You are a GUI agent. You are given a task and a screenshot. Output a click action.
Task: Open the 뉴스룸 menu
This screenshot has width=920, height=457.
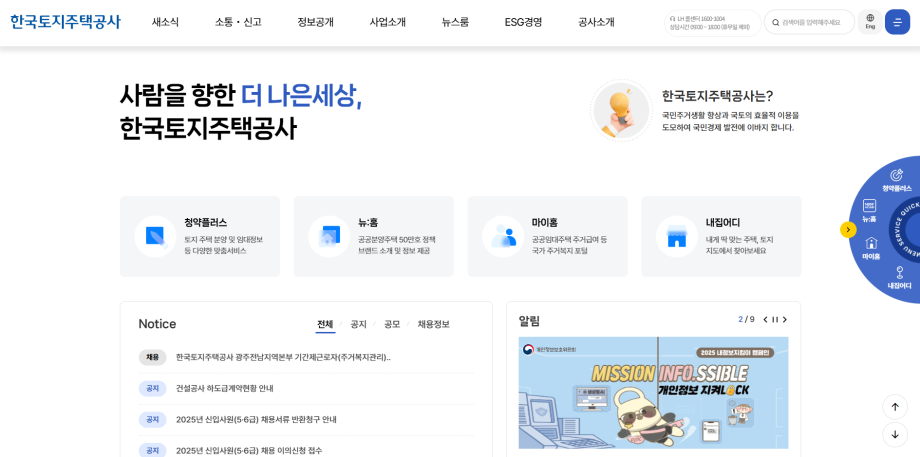455,22
